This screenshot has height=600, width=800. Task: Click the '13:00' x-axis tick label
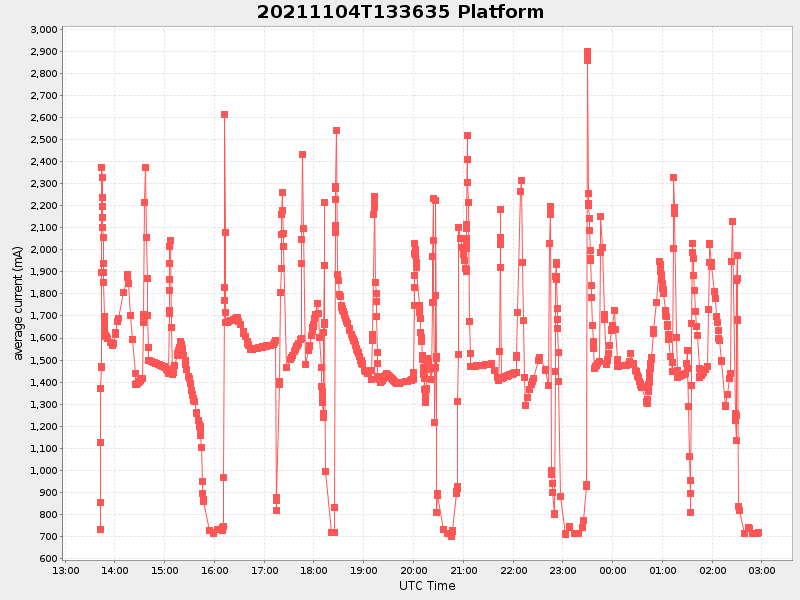tap(65, 570)
